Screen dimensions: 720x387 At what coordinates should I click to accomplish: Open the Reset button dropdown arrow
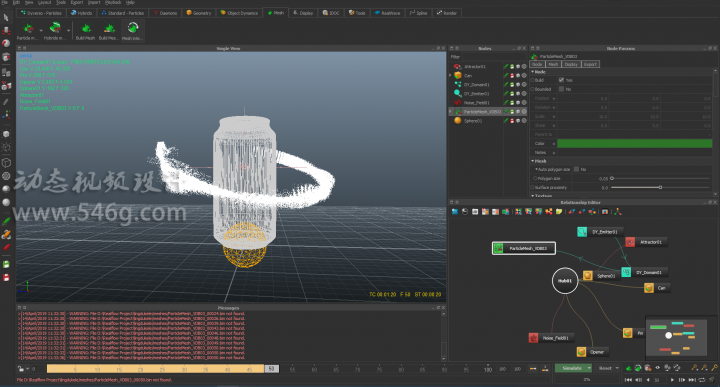617,368
